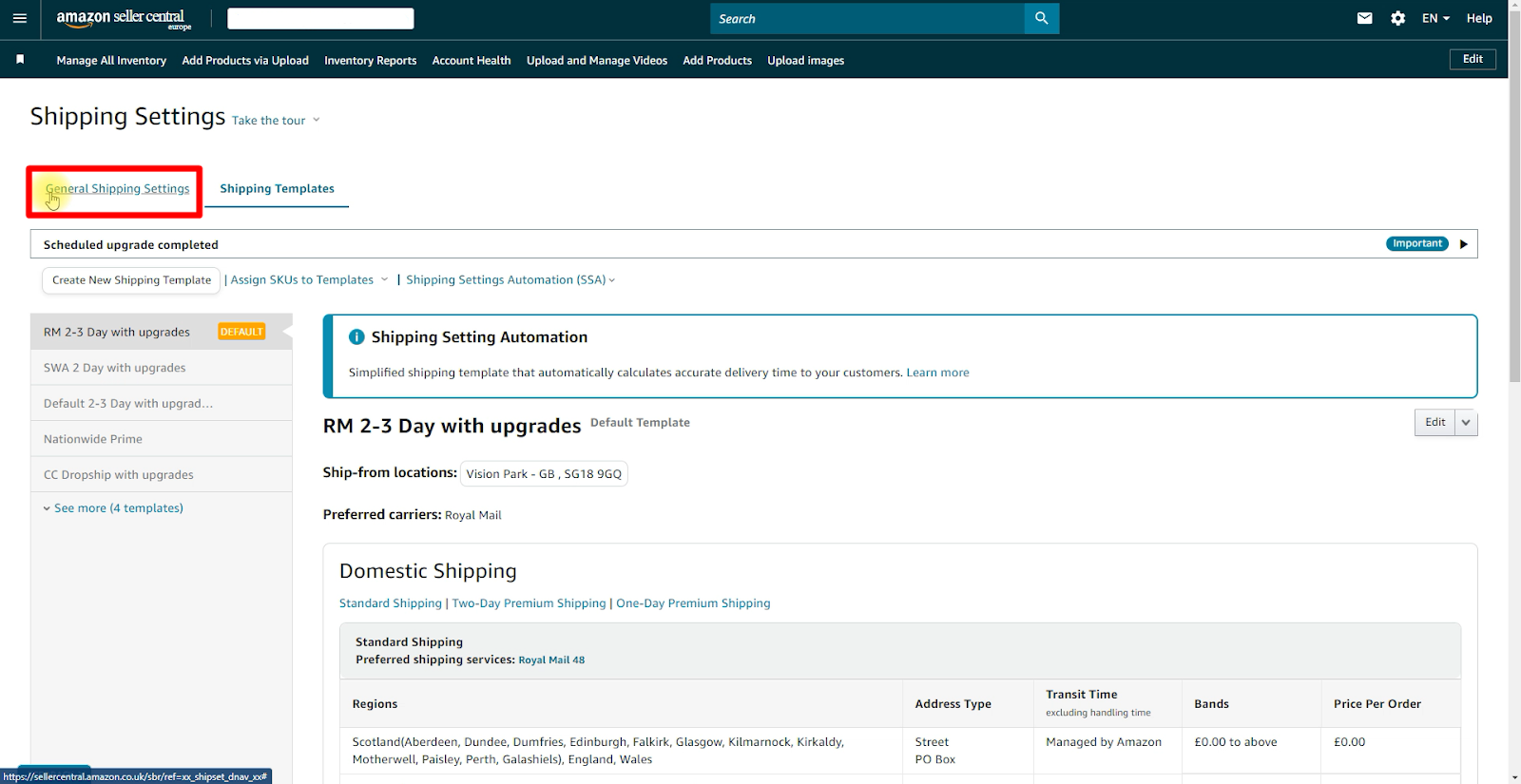The image size is (1521, 784).
Task: Click the Scheduled upgrade completed text
Action: 131,245
